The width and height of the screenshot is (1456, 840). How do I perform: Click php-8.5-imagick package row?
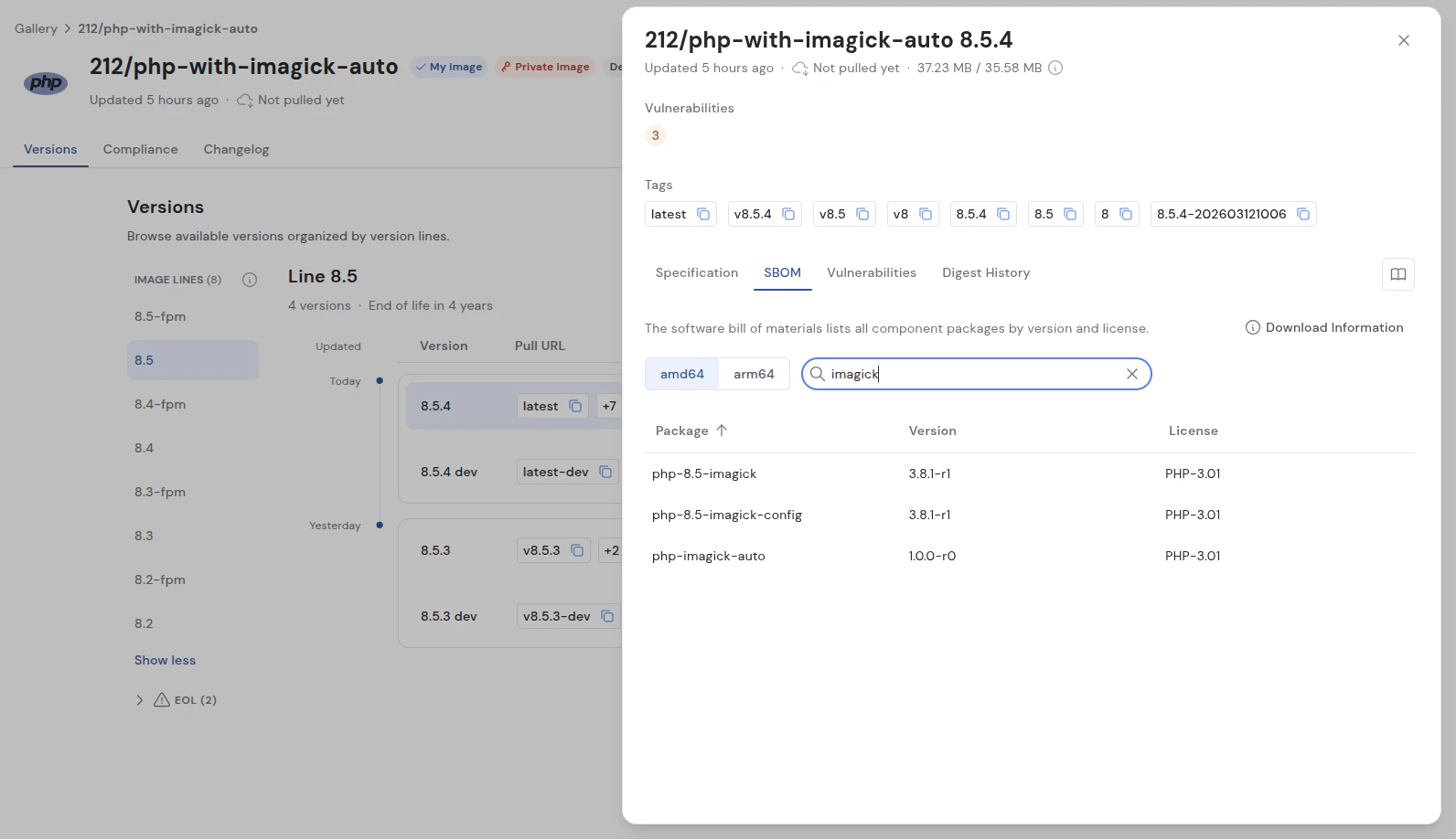pos(1029,473)
